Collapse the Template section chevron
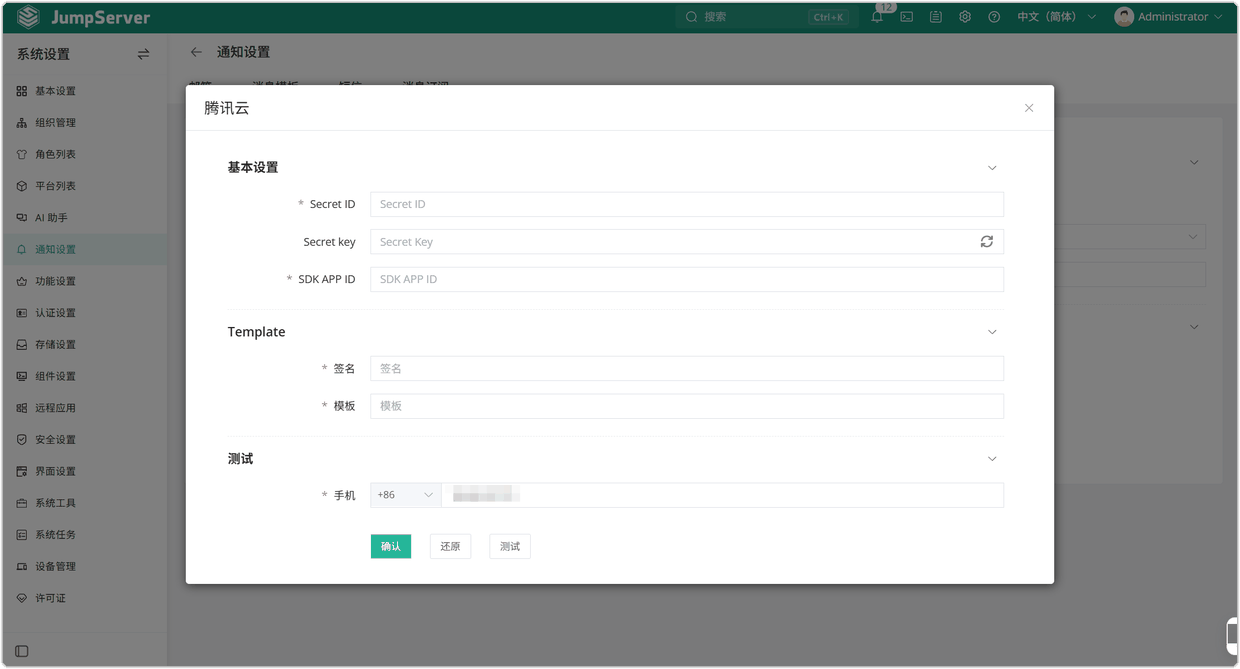This screenshot has height=669, width=1240. tap(992, 332)
